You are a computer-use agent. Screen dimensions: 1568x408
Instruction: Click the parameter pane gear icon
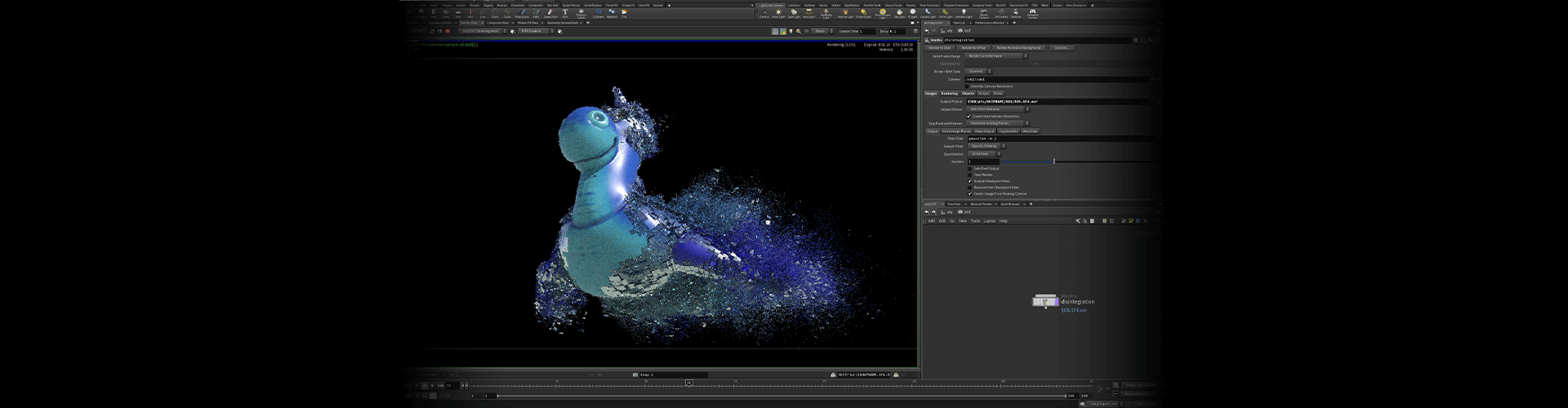click(1135, 40)
